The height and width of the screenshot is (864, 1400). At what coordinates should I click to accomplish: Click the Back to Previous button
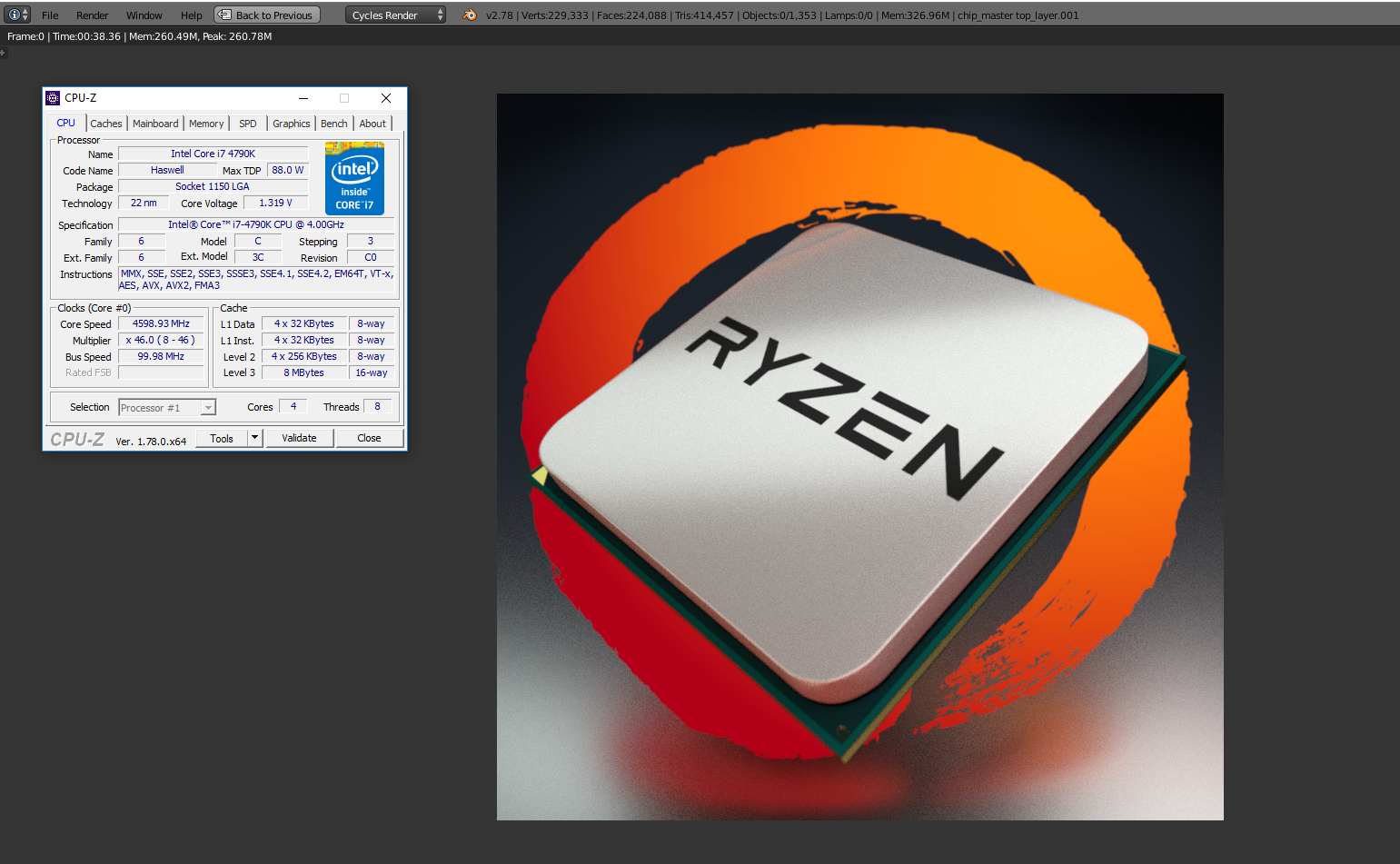(267, 15)
